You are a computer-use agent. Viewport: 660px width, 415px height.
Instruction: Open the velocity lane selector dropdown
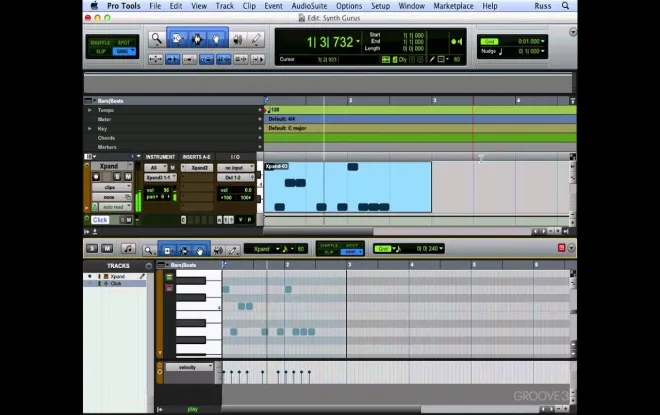(189, 367)
